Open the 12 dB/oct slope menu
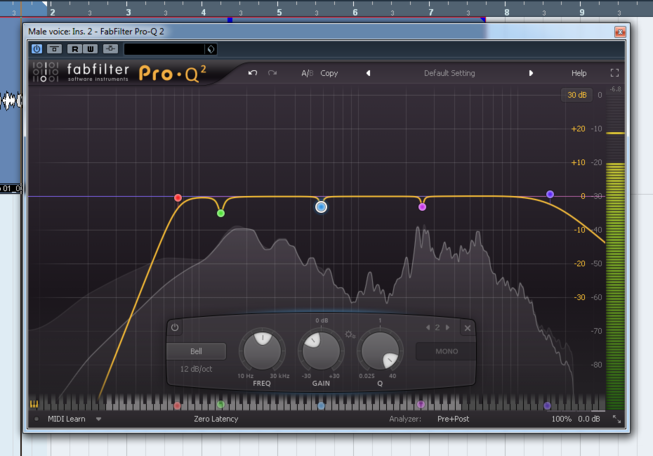 [197, 369]
